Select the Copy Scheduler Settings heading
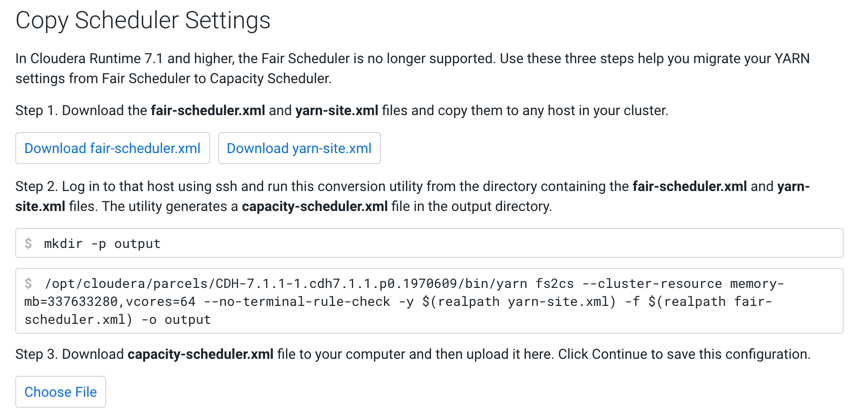This screenshot has width=853, height=415. pos(143,20)
